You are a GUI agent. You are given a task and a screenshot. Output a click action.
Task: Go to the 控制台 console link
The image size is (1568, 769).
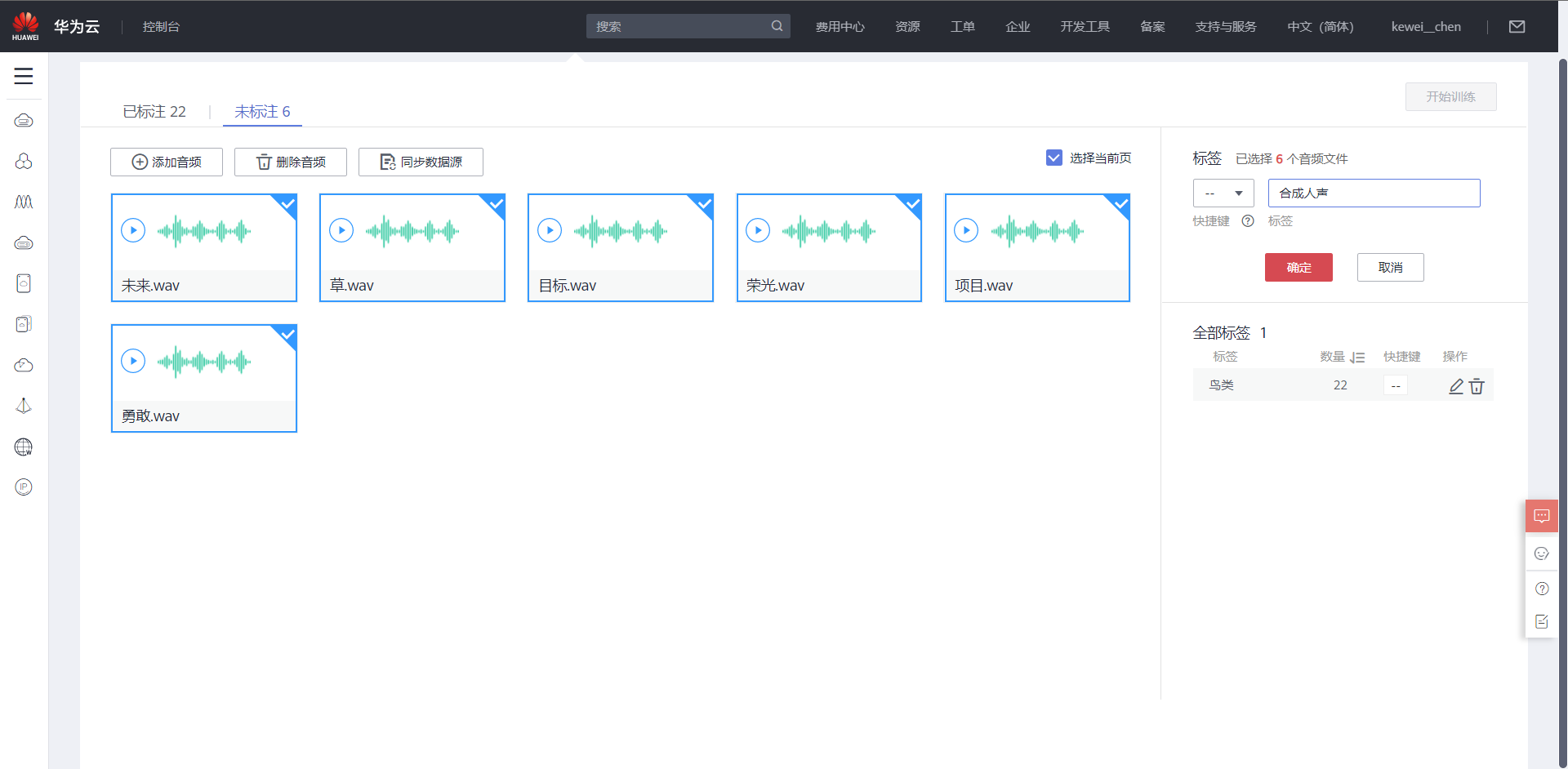click(161, 26)
